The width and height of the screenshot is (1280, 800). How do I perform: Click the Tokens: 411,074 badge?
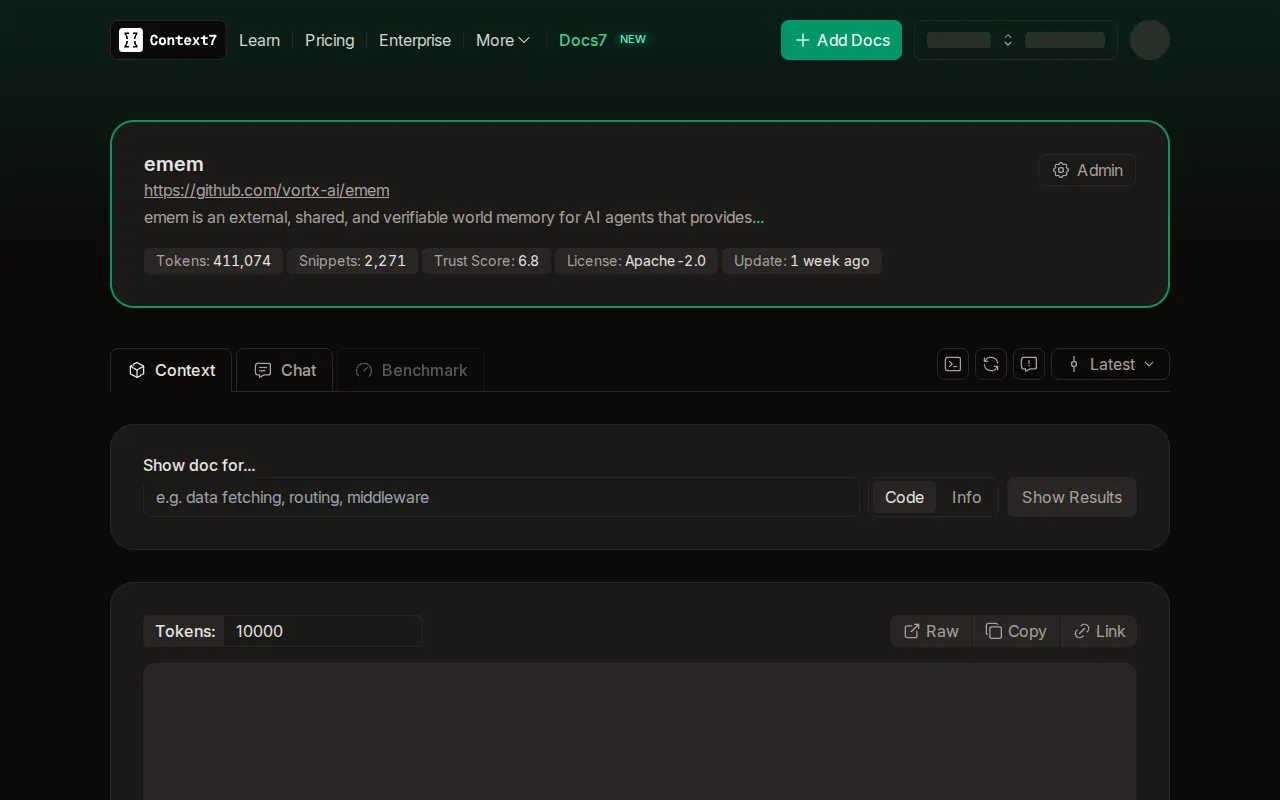214,261
